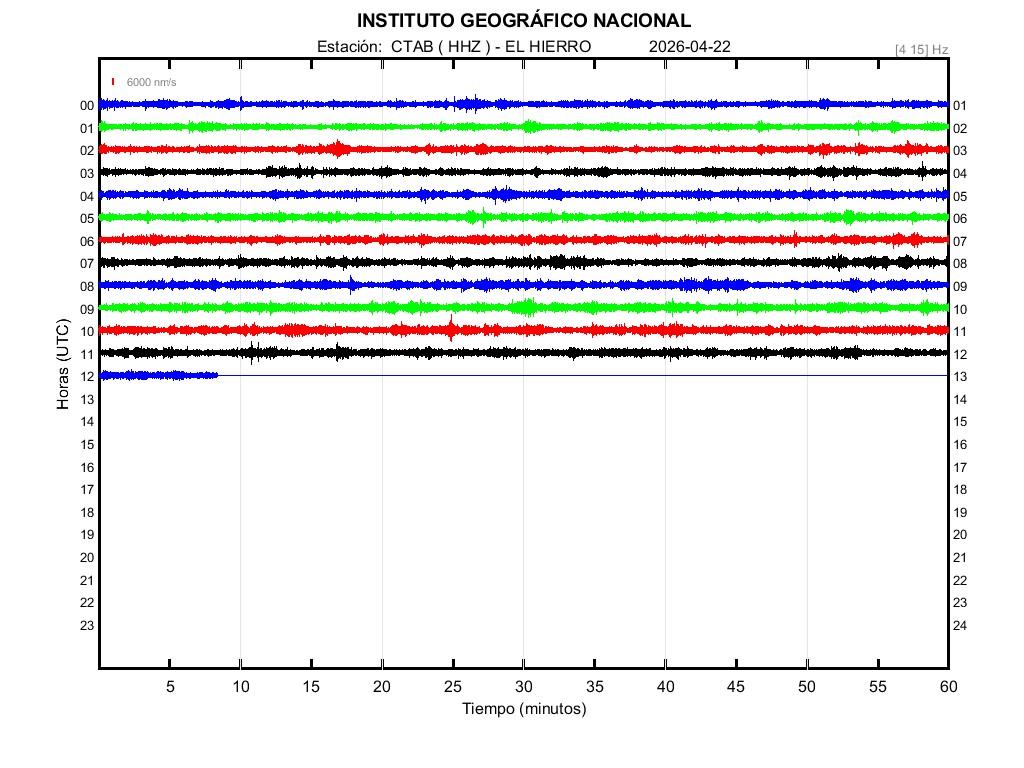Click the red spike in the 10h trace

[452, 329]
